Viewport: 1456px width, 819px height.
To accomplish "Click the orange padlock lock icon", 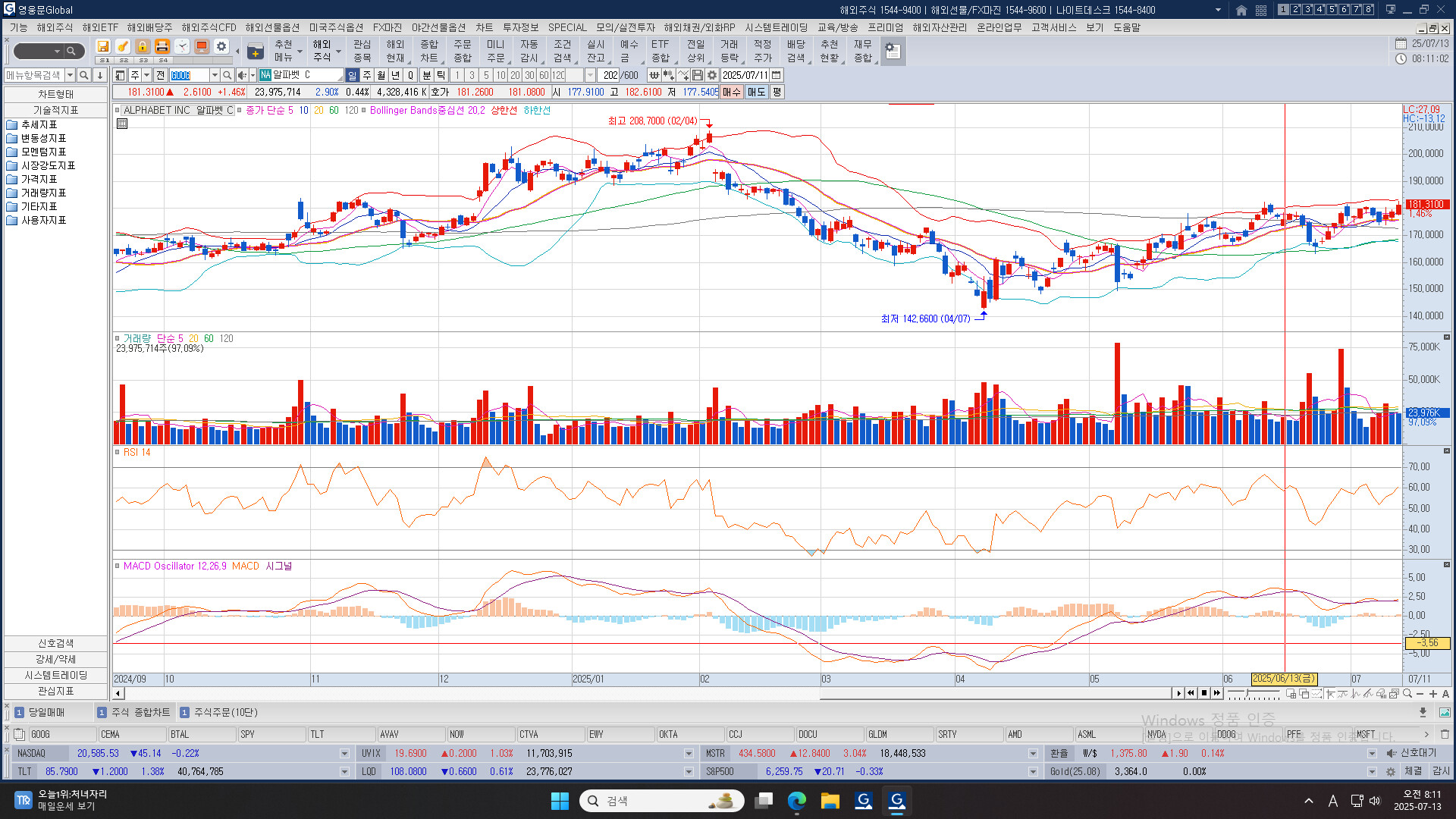I will coord(142,47).
